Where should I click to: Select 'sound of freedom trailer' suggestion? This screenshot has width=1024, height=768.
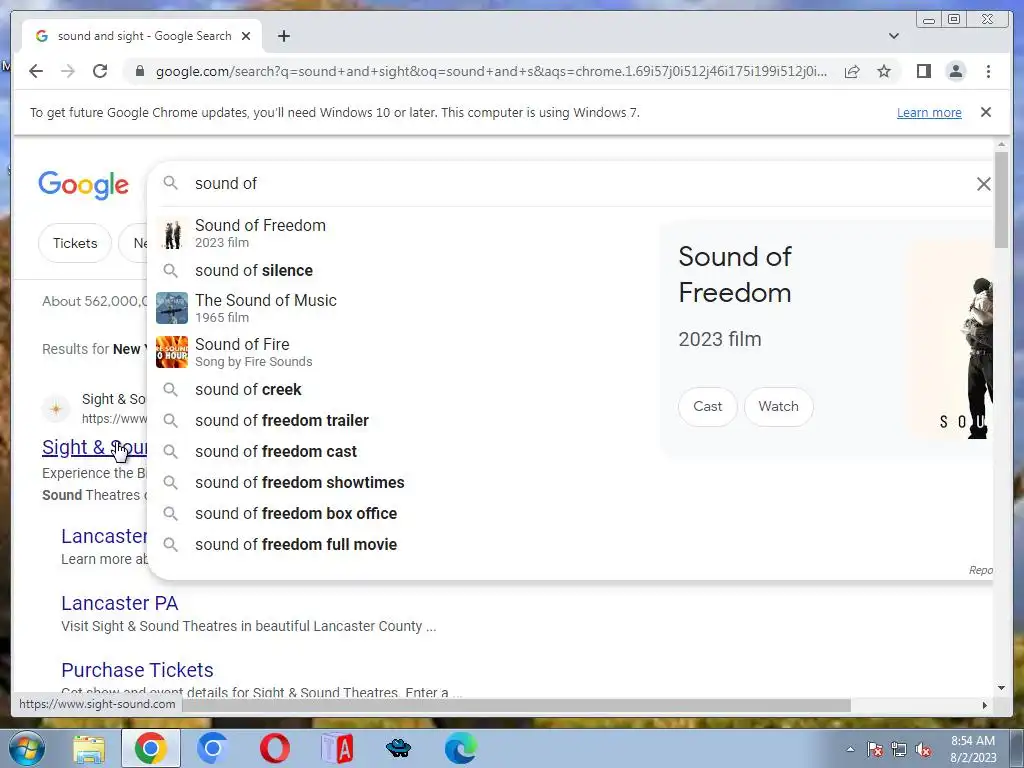coord(405,421)
